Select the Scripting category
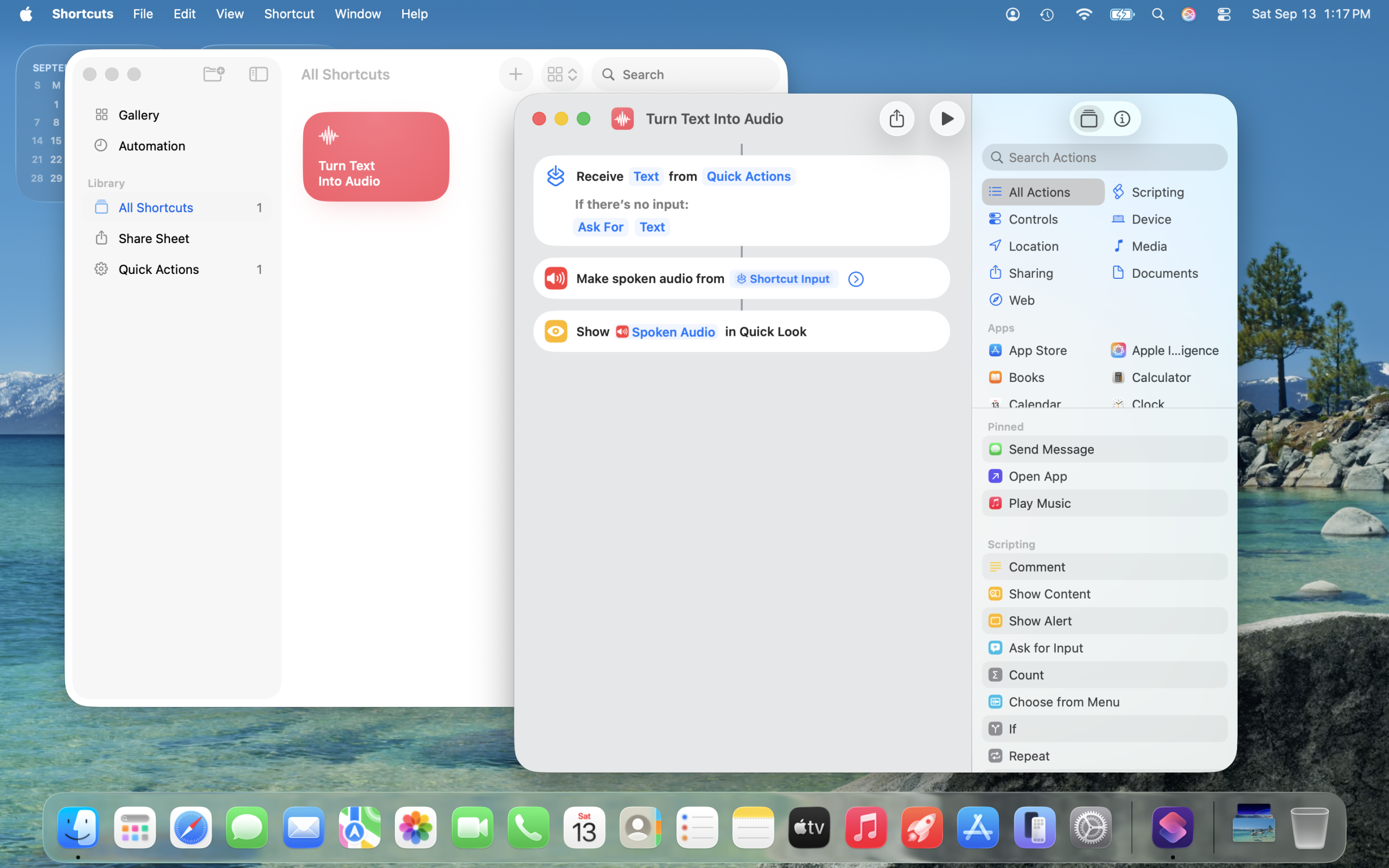This screenshot has width=1389, height=868. tap(1157, 192)
